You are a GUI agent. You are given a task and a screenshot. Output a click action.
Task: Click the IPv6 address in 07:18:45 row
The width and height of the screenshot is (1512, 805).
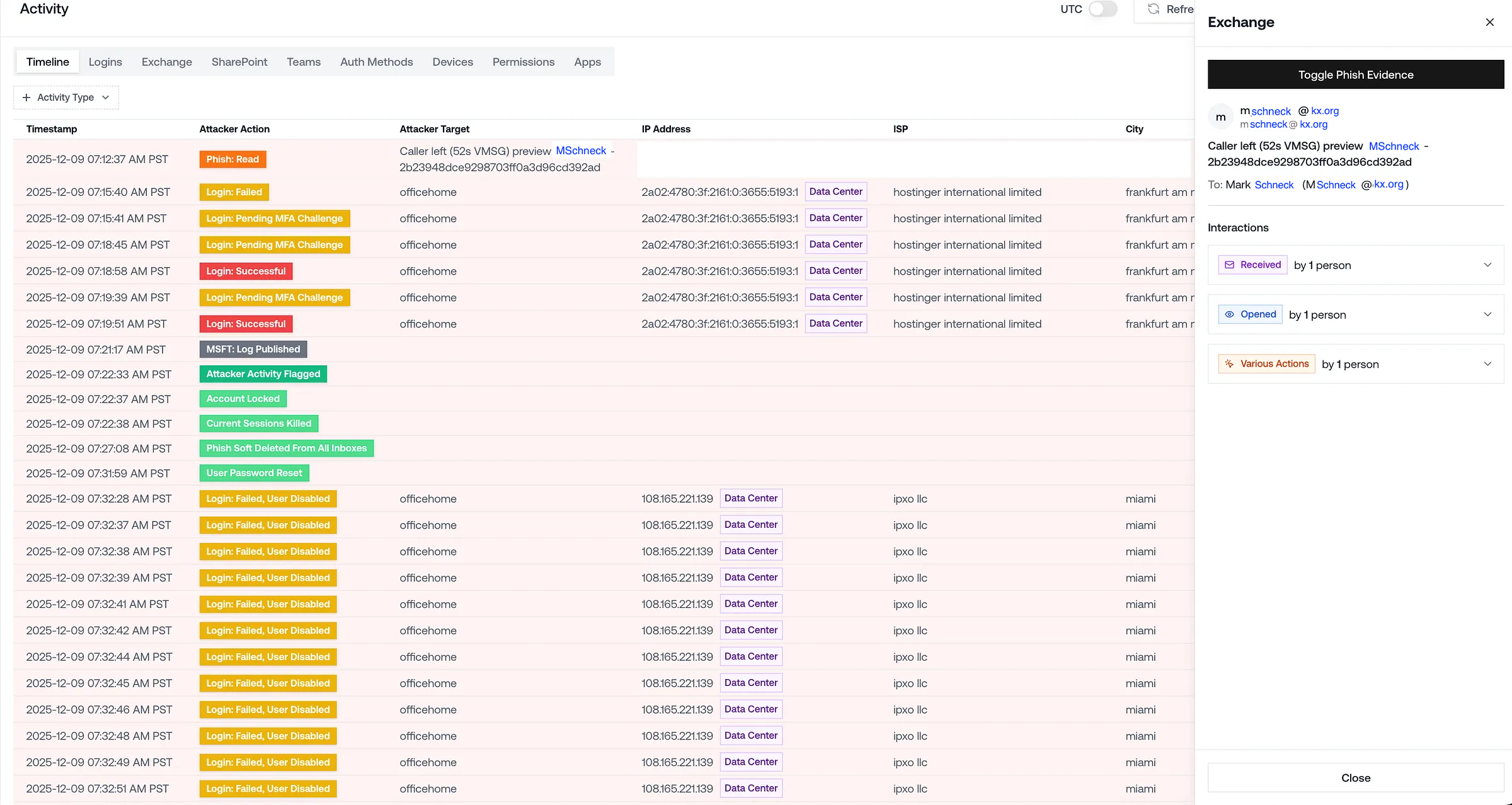(720, 245)
